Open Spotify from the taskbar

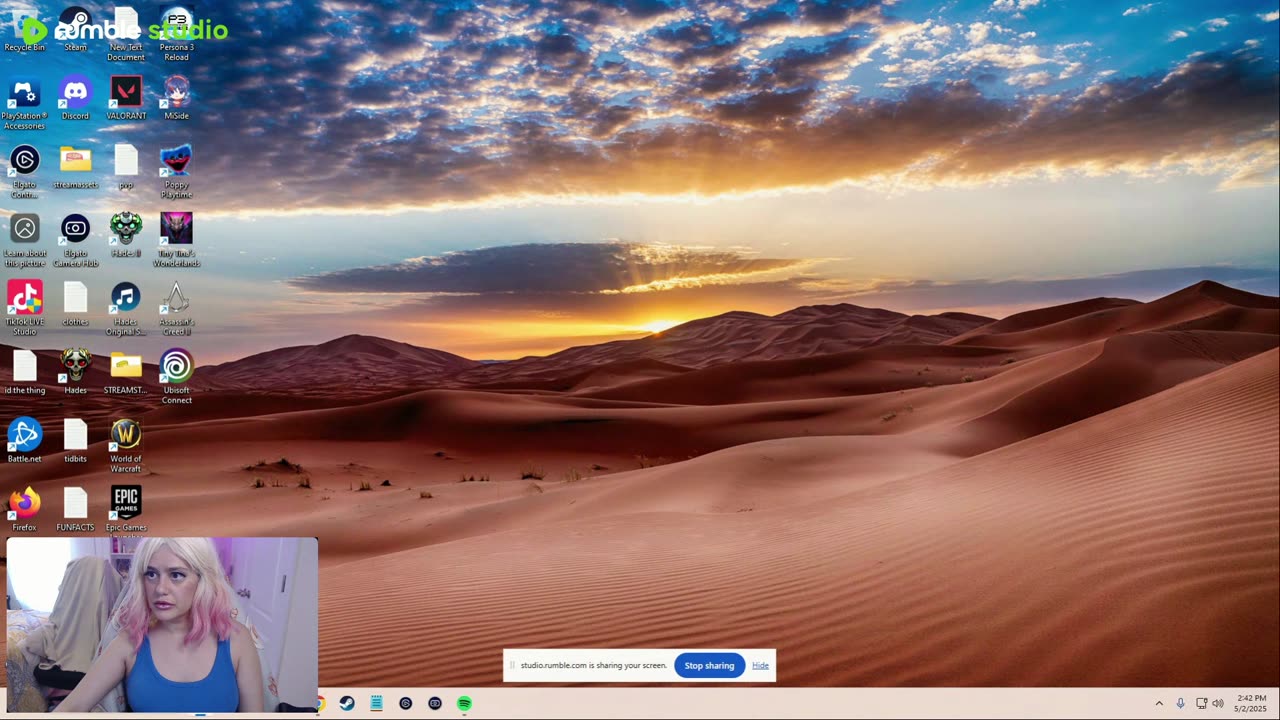pyautogui.click(x=464, y=704)
